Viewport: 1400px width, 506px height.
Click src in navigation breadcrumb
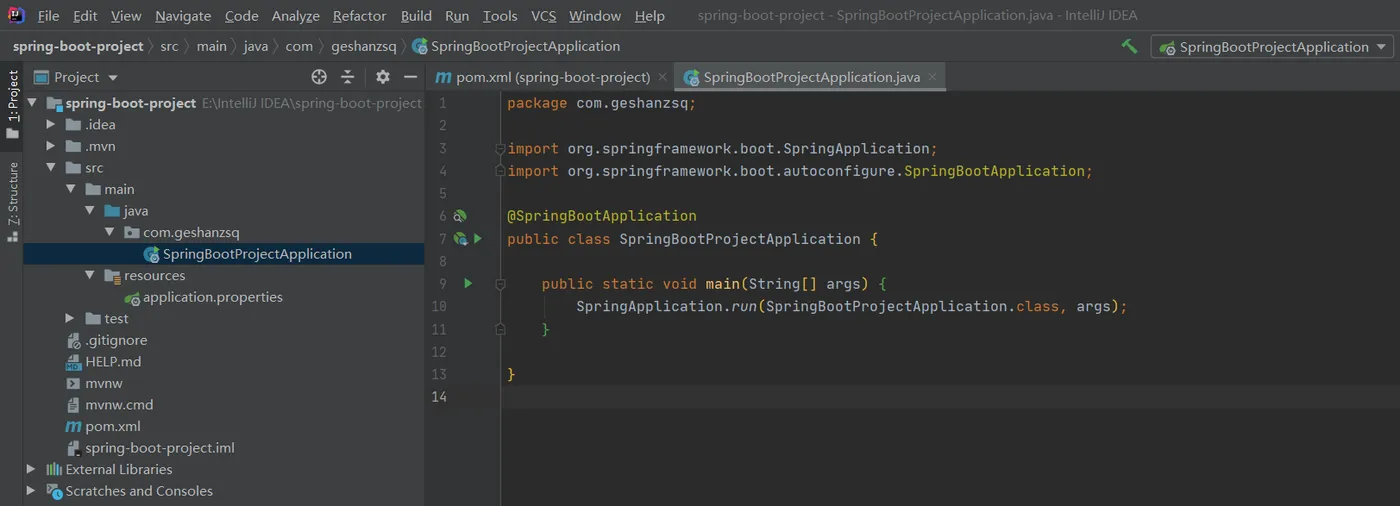coord(170,46)
